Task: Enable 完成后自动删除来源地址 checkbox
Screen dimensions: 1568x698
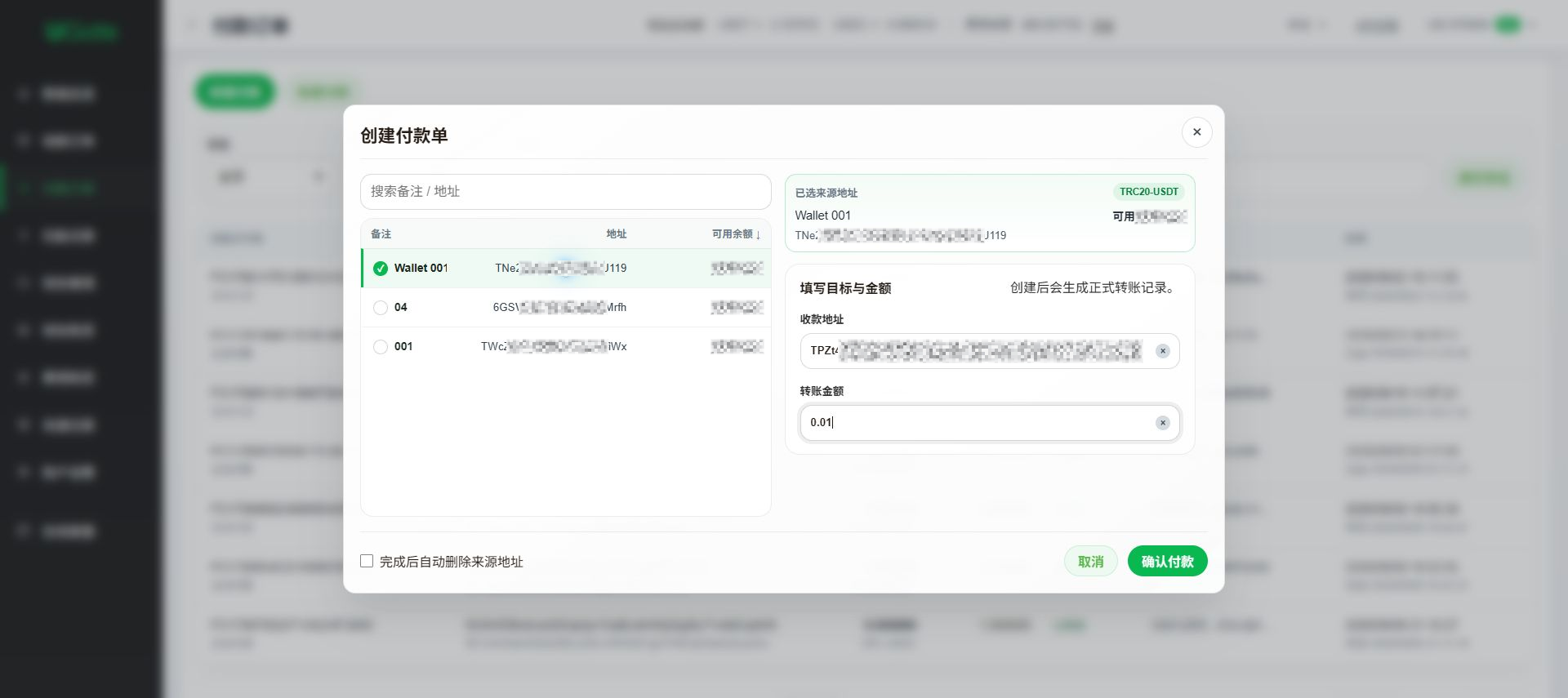Action: point(367,561)
